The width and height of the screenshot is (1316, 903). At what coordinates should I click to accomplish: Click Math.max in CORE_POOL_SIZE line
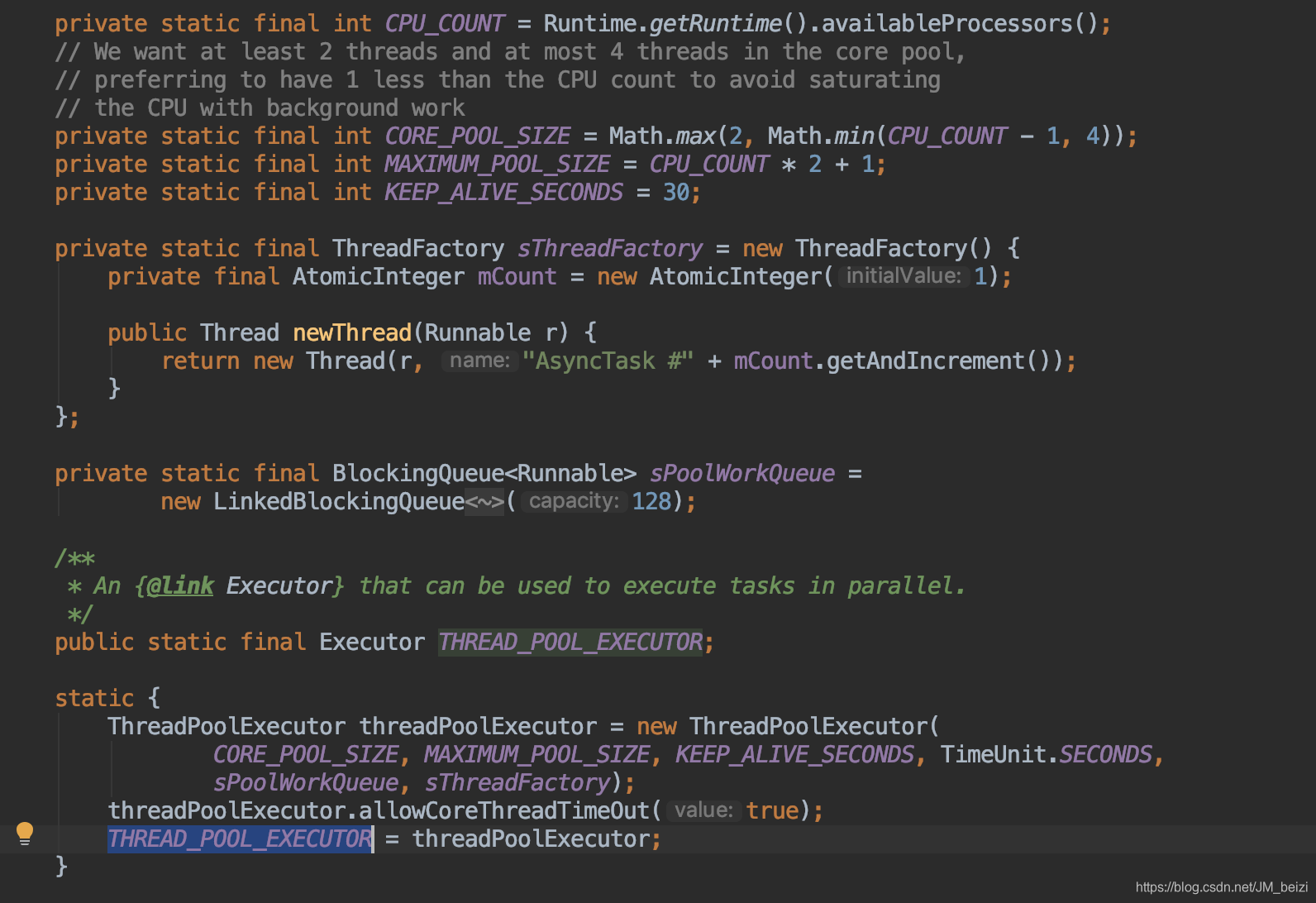(x=662, y=136)
